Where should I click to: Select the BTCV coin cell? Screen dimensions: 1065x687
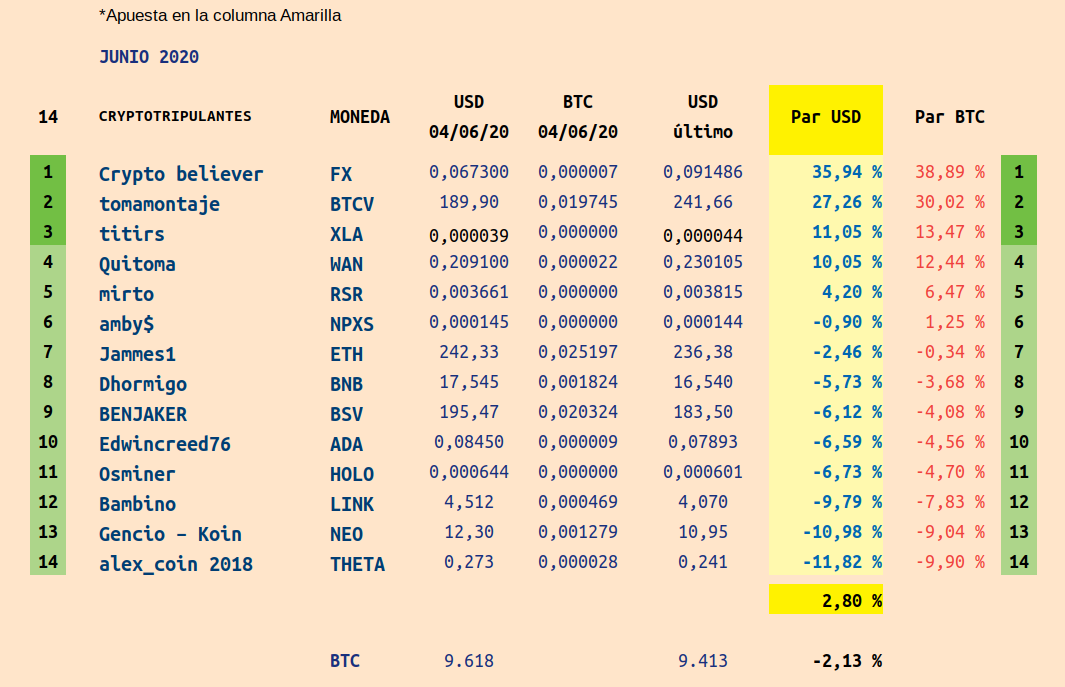(352, 204)
